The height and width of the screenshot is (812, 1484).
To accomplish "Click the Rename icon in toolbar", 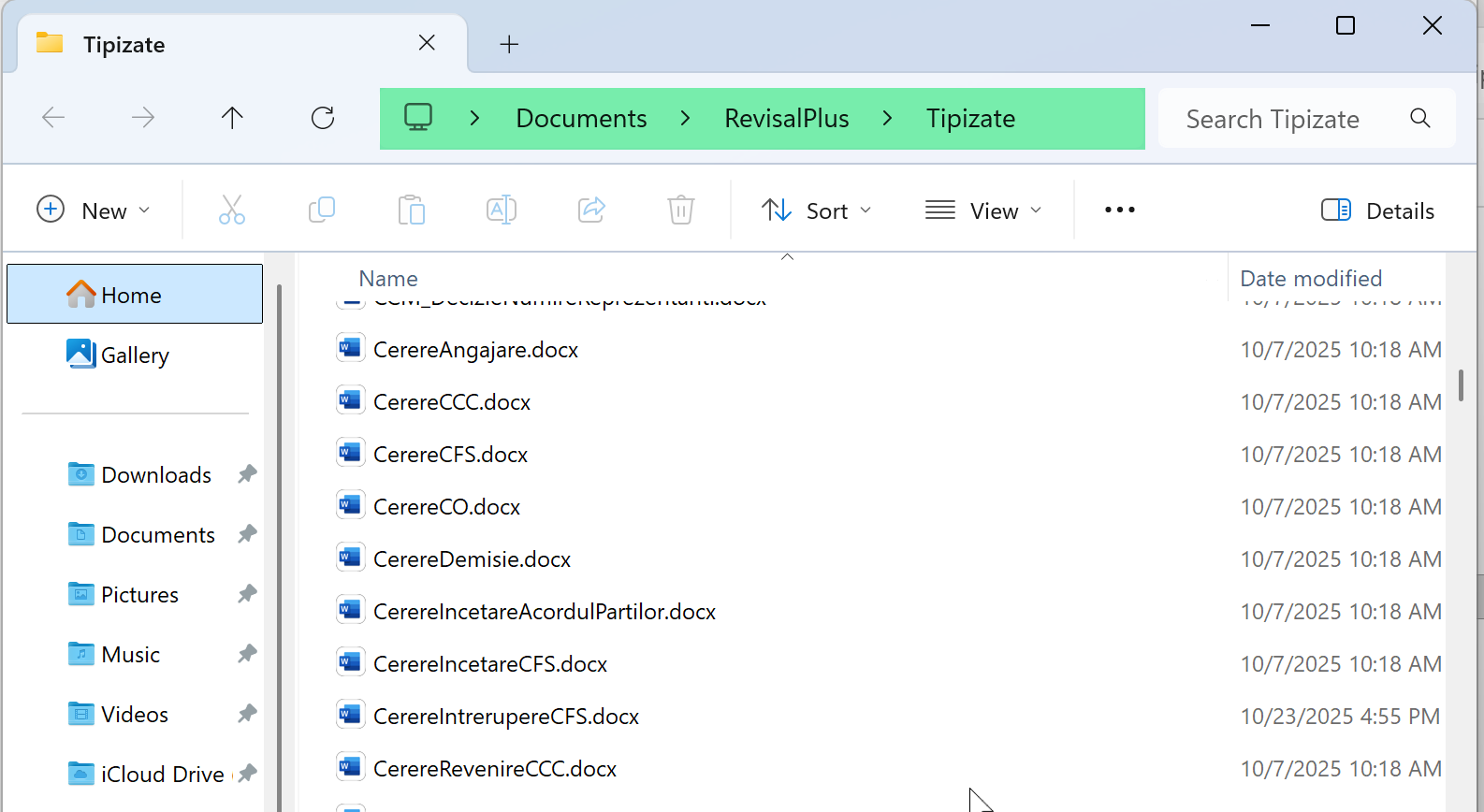I will click(x=501, y=210).
